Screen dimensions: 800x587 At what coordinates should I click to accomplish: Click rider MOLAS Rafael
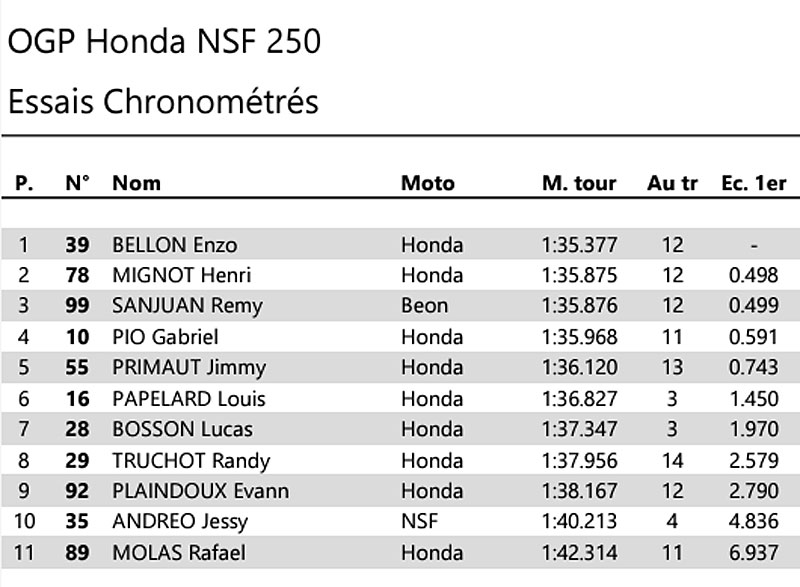point(178,553)
